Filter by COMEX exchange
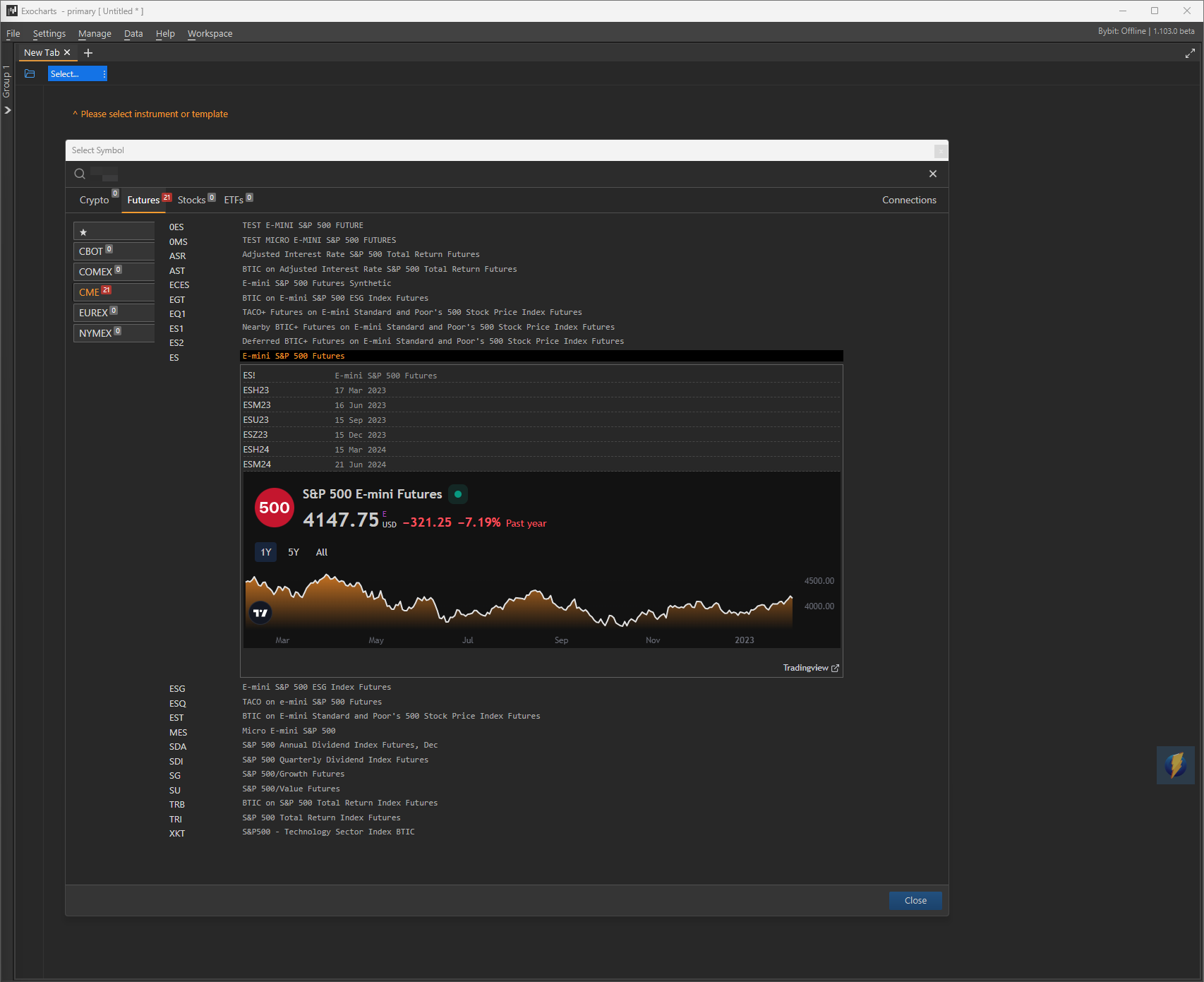Viewport: 1204px width, 982px height. (114, 272)
